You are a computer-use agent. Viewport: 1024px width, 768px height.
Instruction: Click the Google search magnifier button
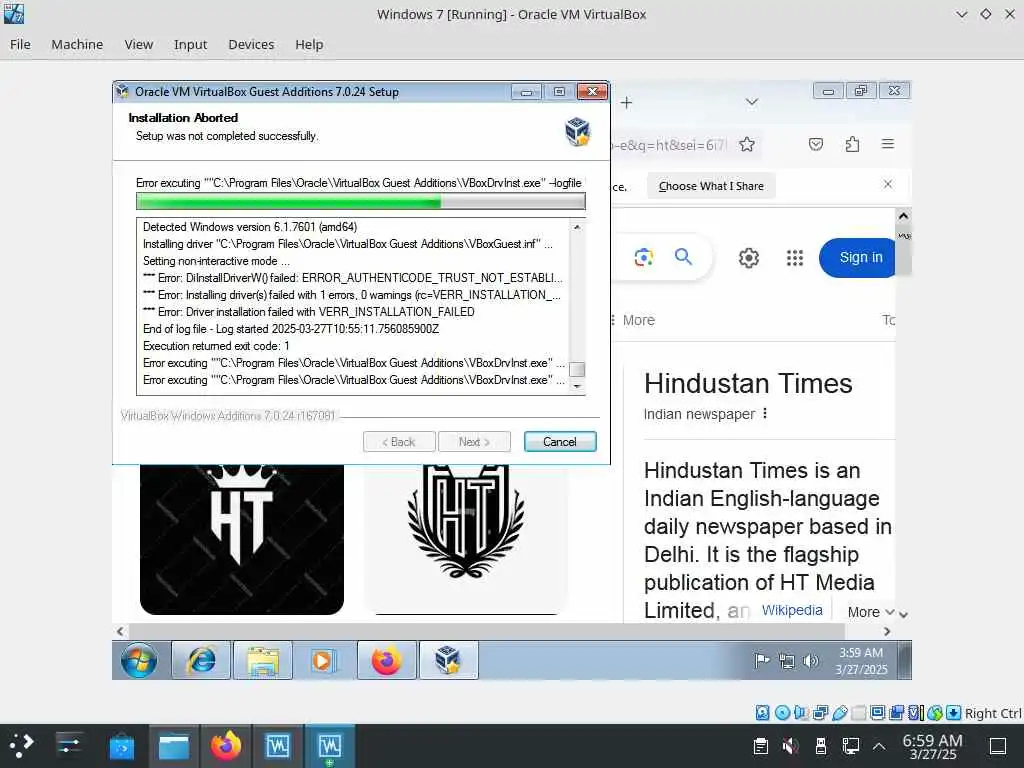click(683, 257)
